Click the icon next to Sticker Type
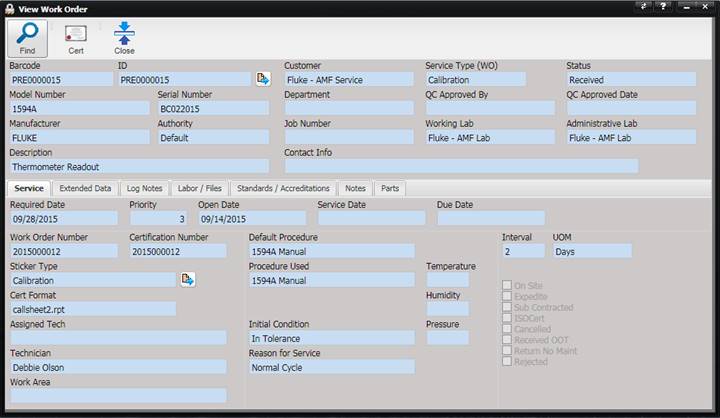720x418 pixels. click(x=188, y=279)
